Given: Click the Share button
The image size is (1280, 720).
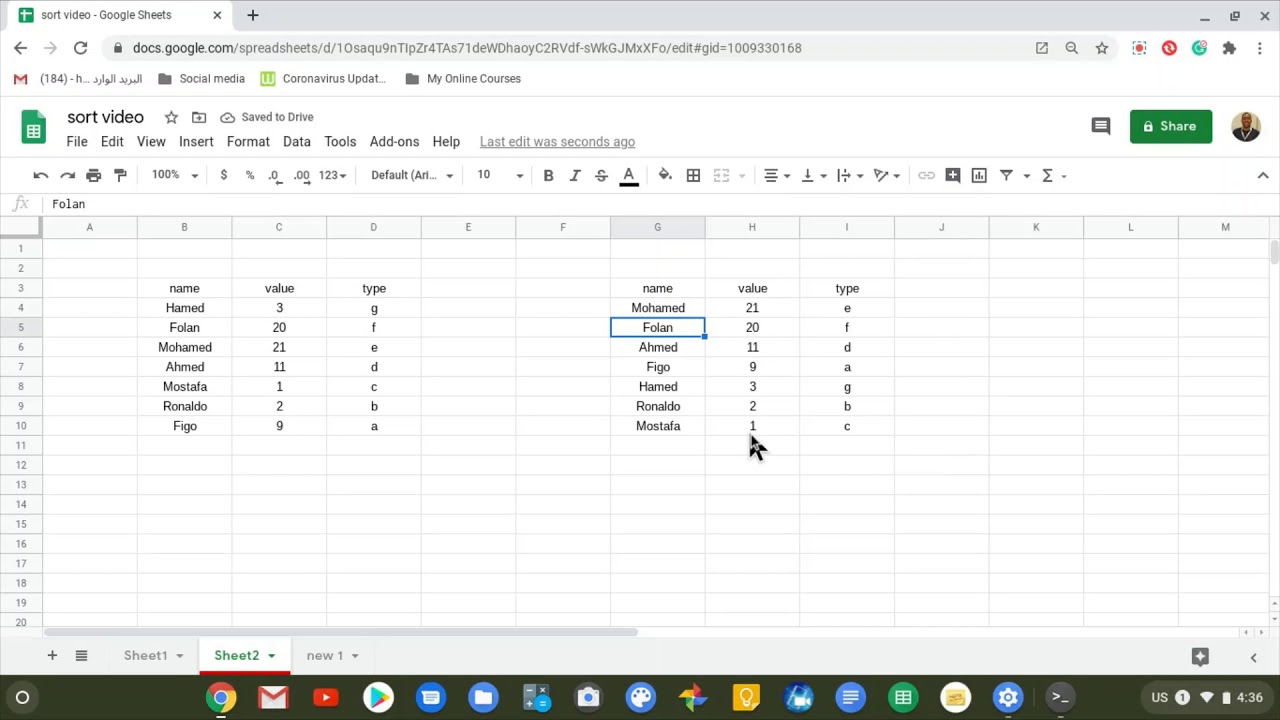Looking at the screenshot, I should click(1171, 126).
